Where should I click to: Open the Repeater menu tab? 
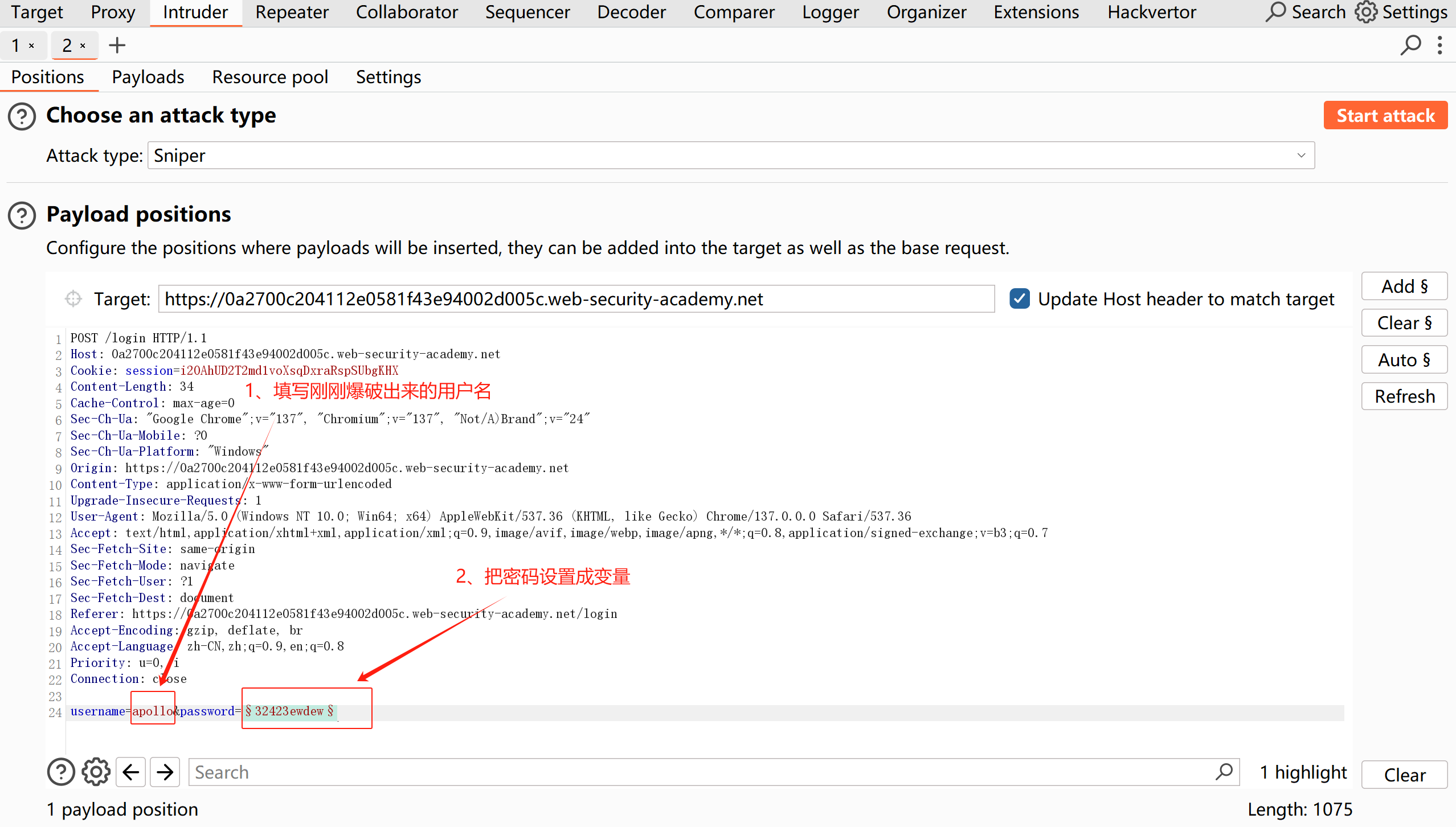(x=292, y=12)
